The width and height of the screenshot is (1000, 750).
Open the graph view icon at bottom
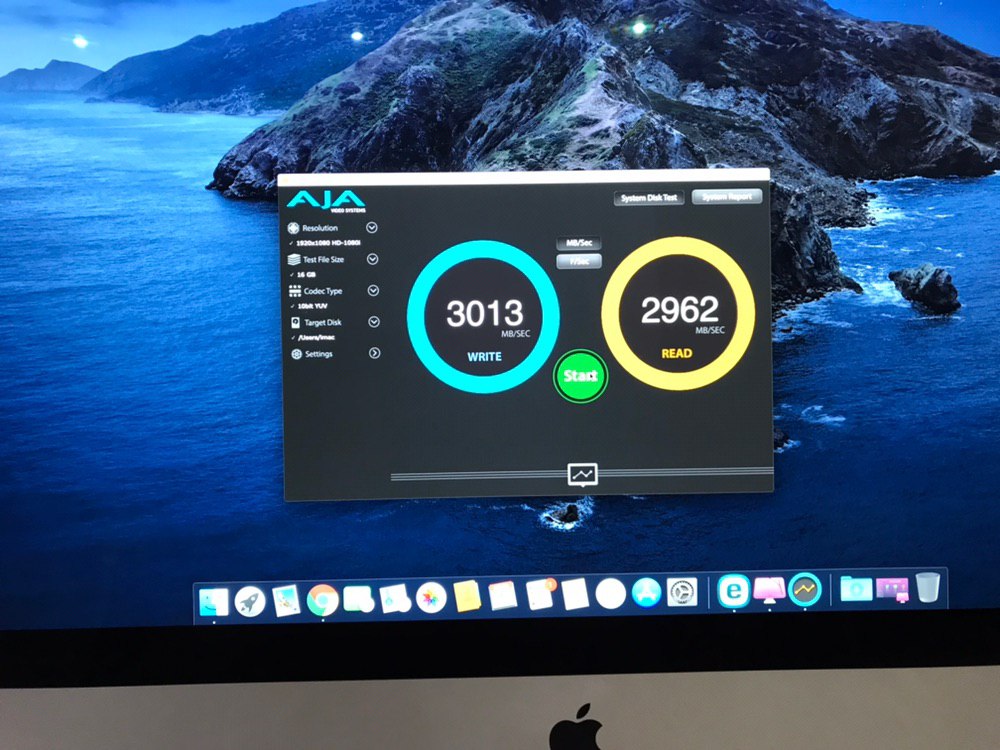(x=582, y=474)
